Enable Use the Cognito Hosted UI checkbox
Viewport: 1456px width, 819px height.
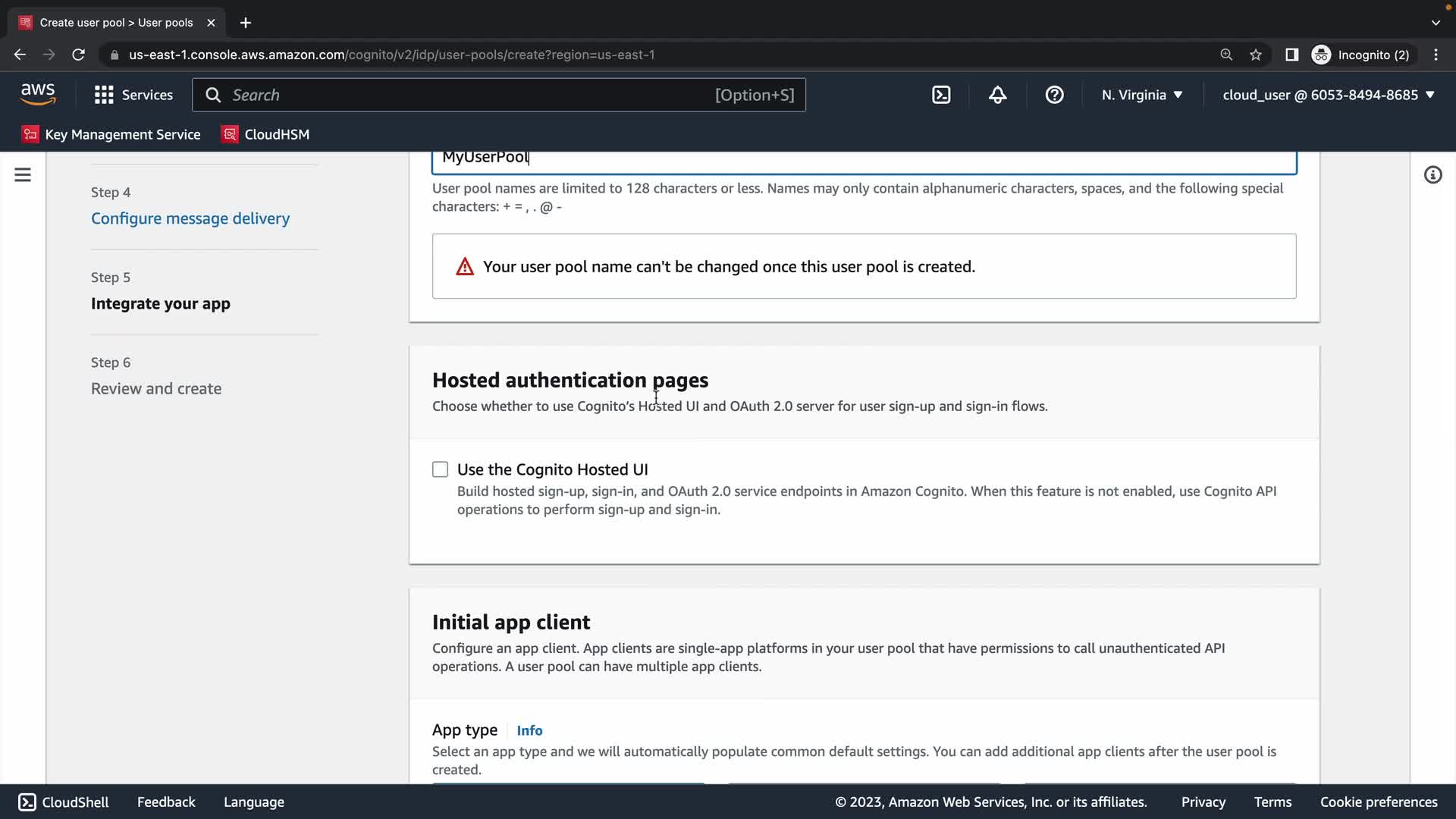pos(440,469)
